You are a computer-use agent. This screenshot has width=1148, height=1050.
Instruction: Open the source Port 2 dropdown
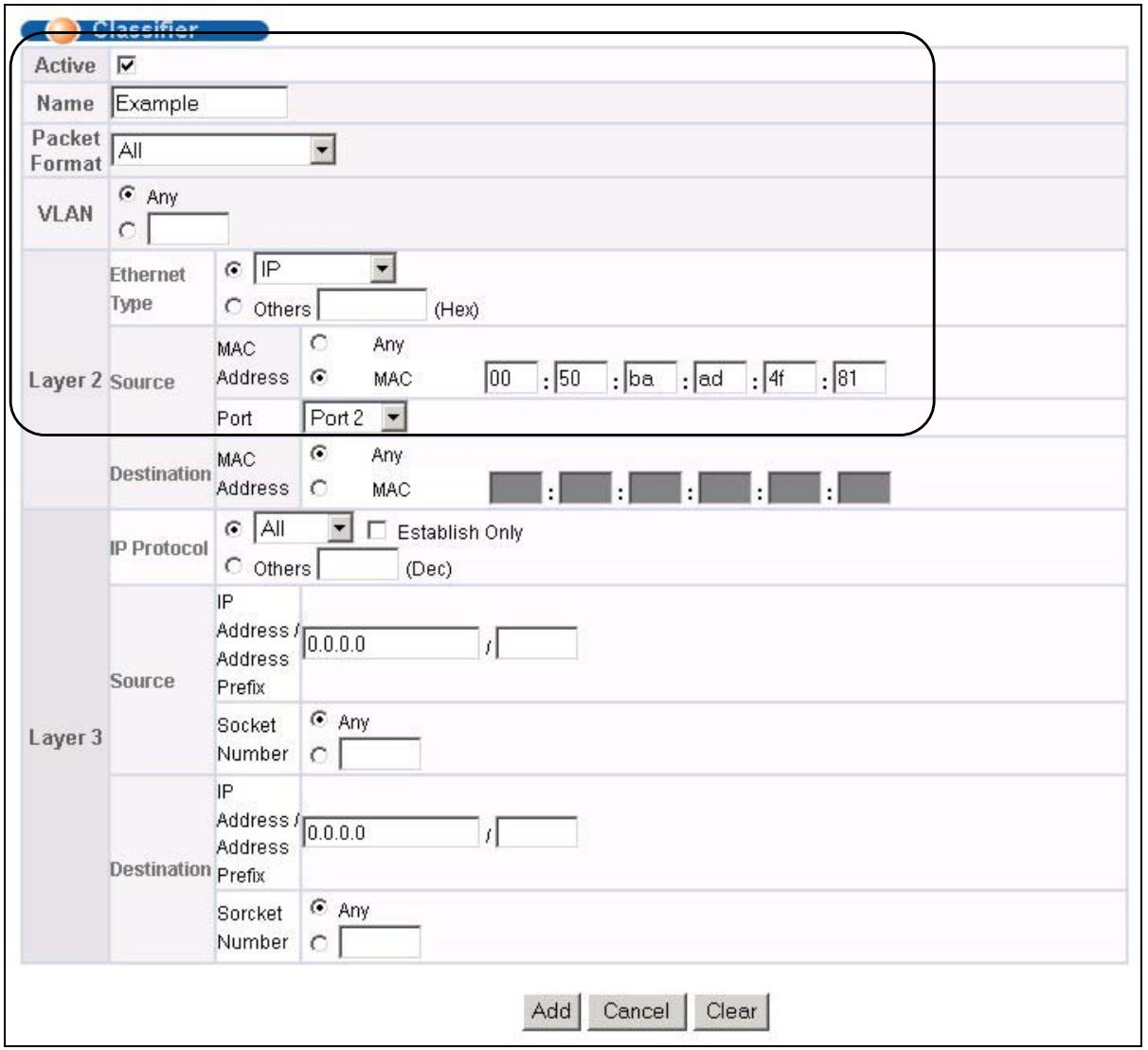355,418
